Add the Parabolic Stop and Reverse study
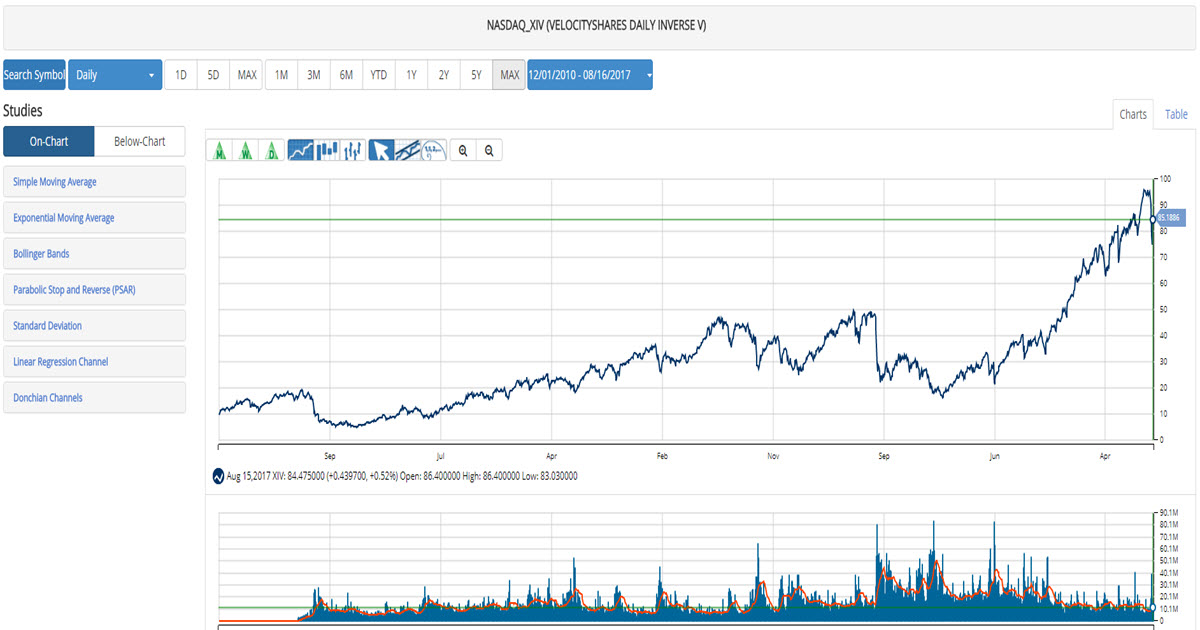Screen dimensions: 1200x630 point(94,290)
